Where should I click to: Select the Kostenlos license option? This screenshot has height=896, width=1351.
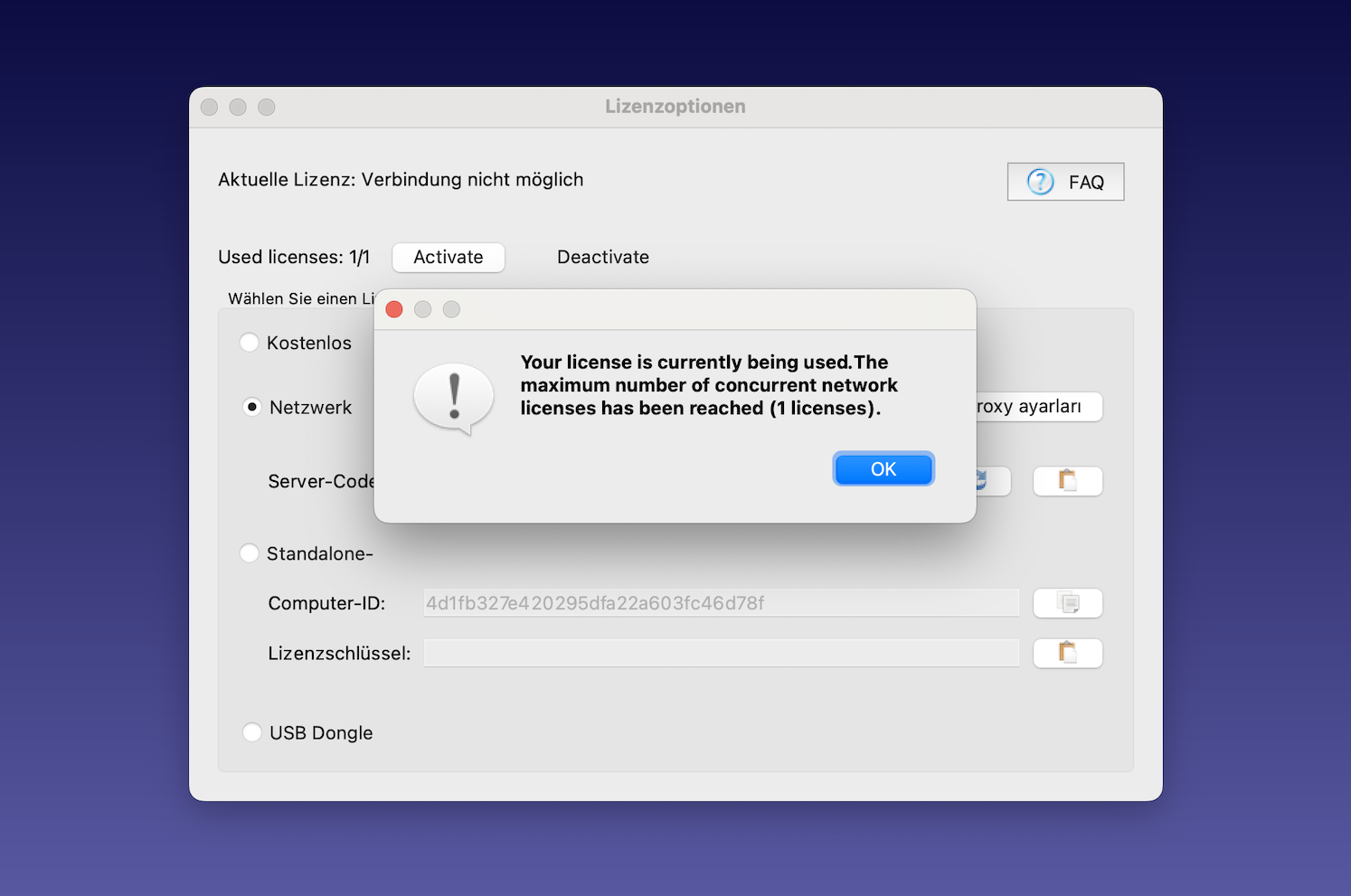pos(250,343)
